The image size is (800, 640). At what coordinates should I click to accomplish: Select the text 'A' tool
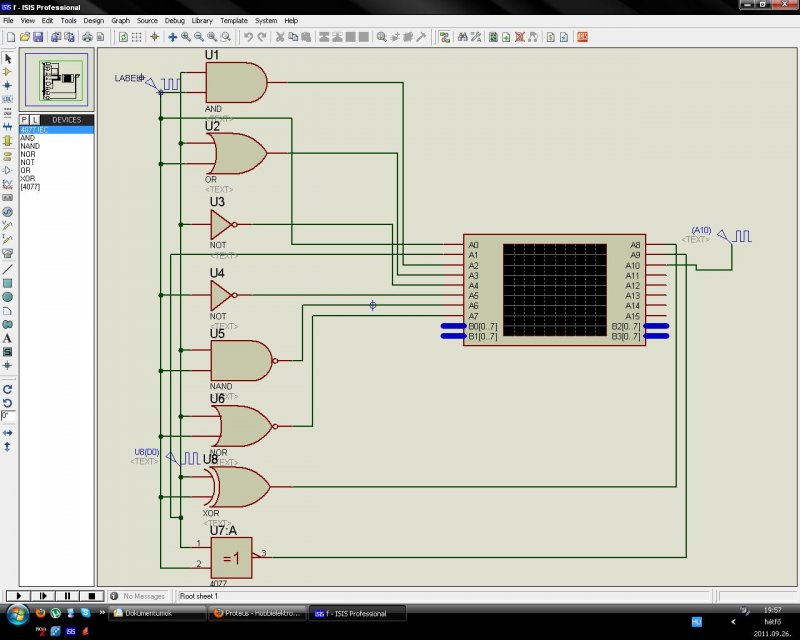7,339
